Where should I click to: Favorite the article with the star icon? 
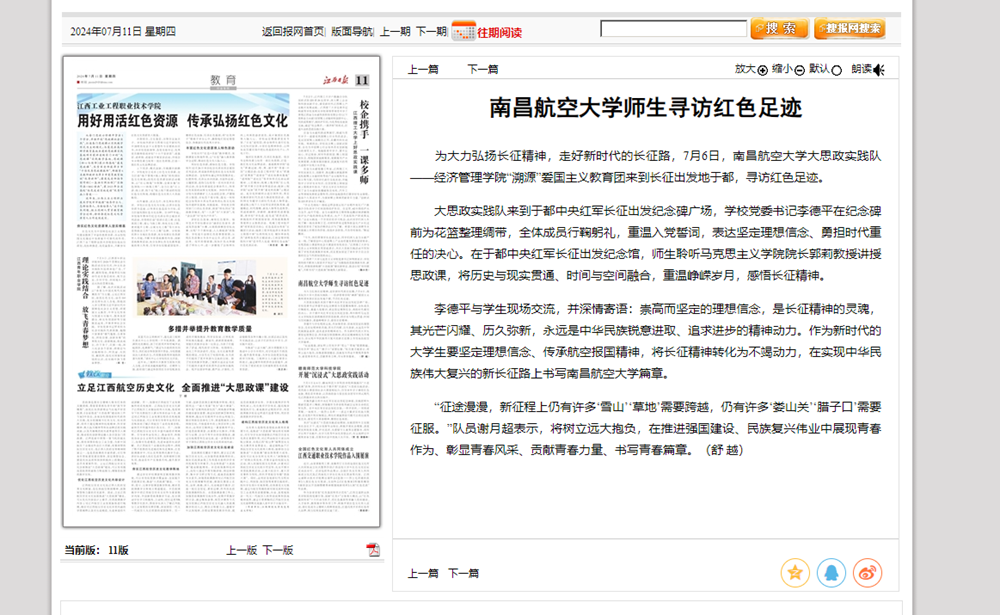pyautogui.click(x=795, y=573)
